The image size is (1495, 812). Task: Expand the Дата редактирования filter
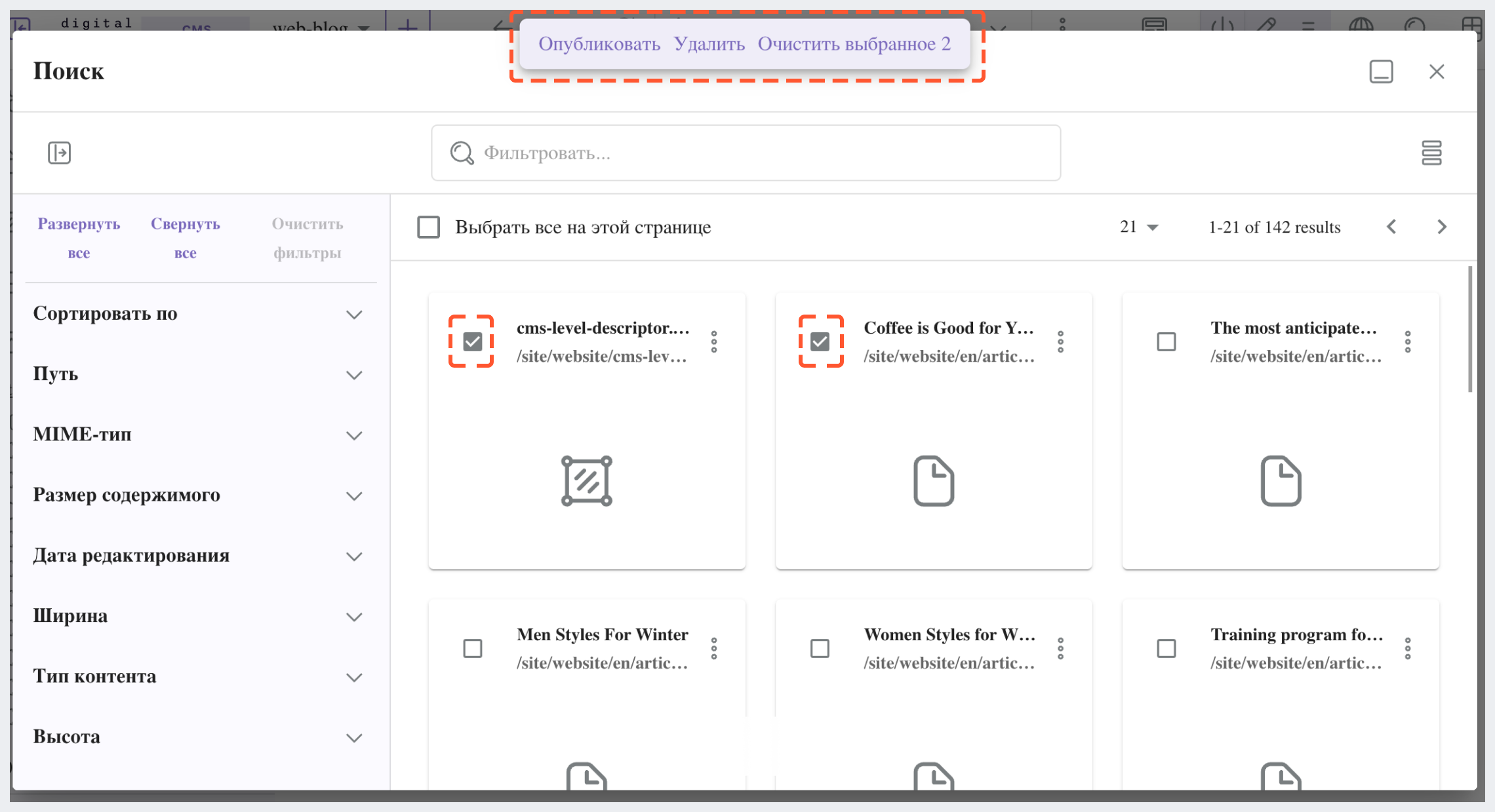pos(197,555)
